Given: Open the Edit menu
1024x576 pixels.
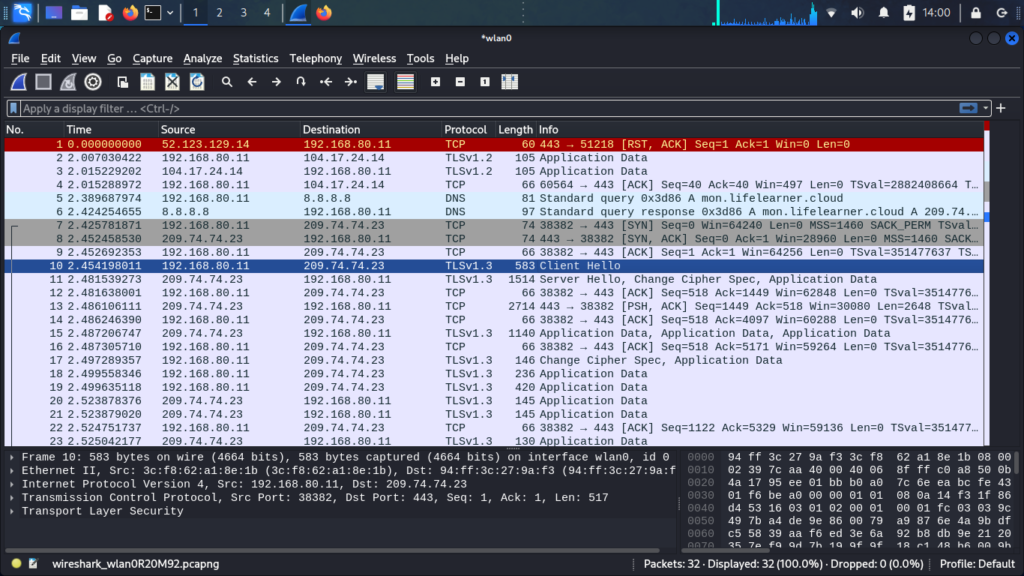Looking at the screenshot, I should click(x=50, y=58).
